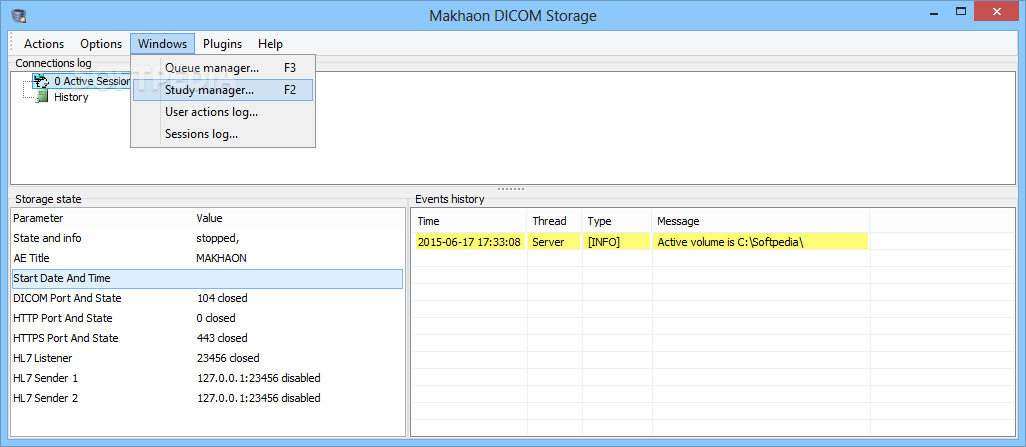1026x447 pixels.
Task: Choose Queue manager from Windows menu
Action: 222,67
